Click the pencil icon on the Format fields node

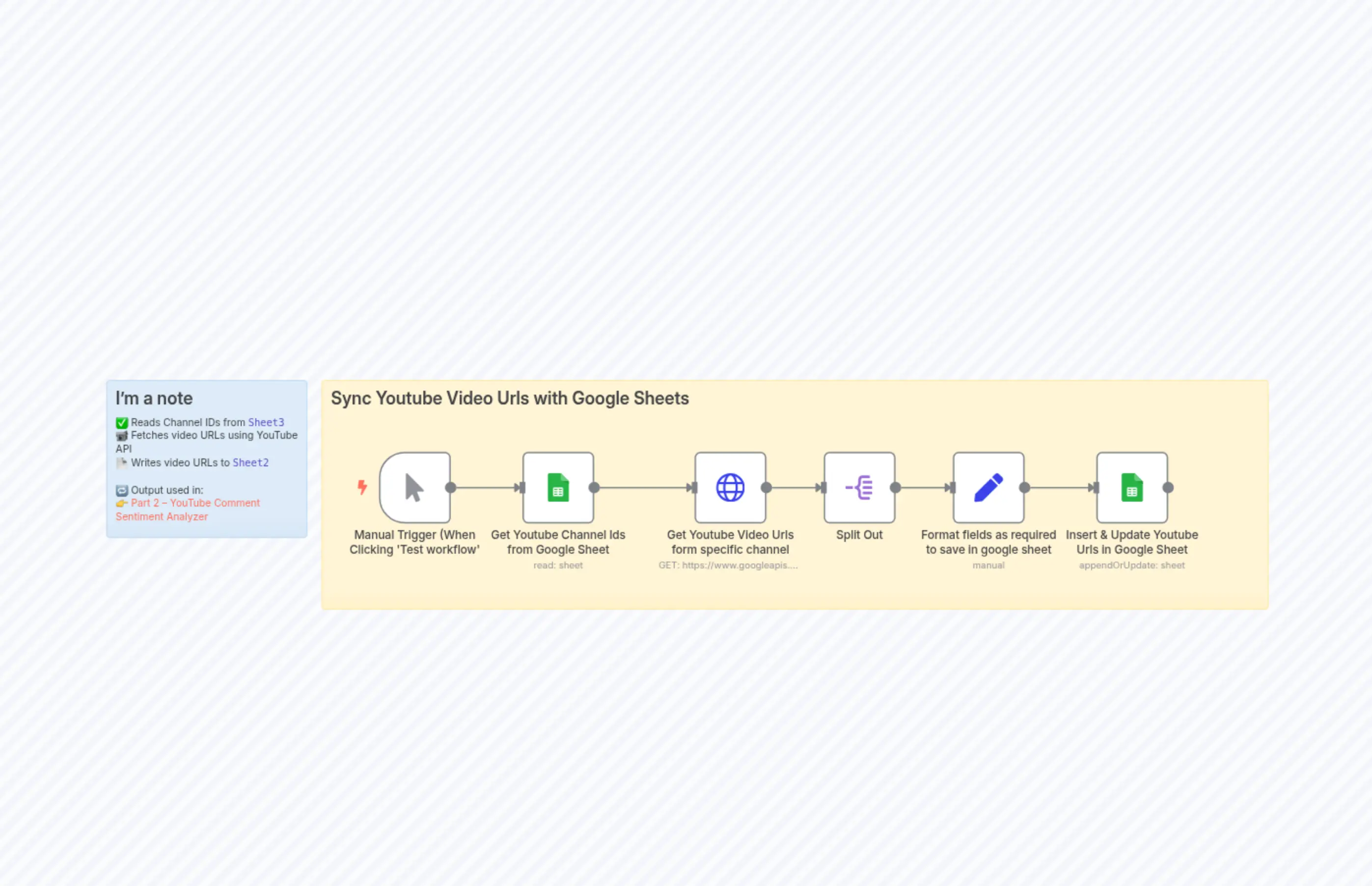(988, 487)
